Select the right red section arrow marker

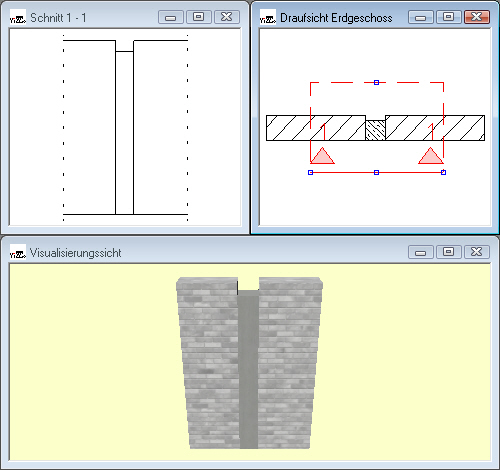point(431,156)
